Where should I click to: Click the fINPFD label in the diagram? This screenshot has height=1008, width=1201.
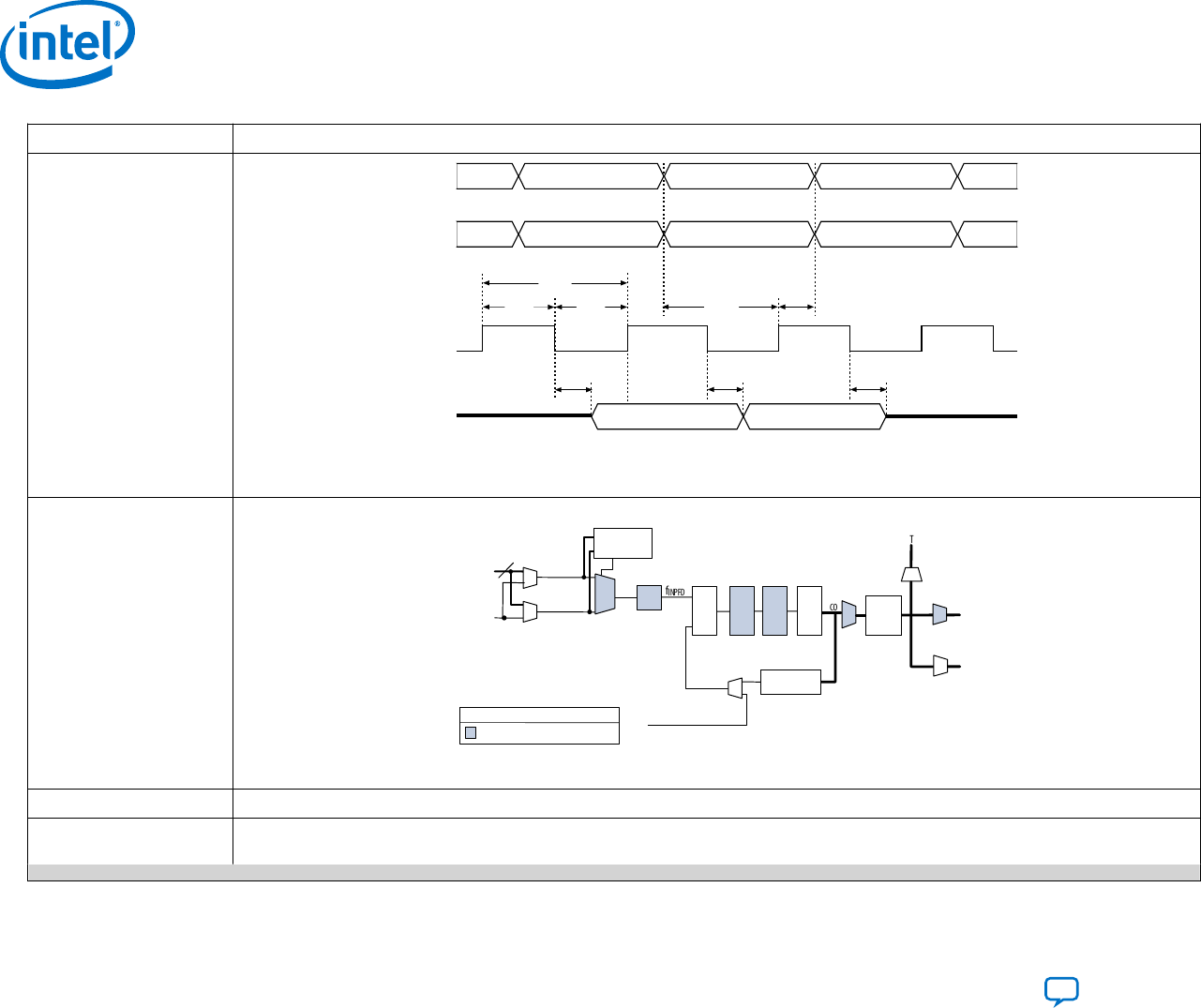tap(676, 592)
